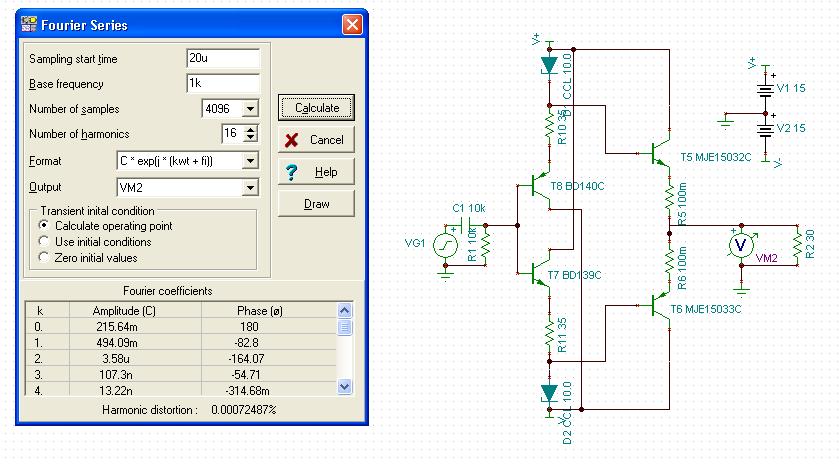Click the harmonic distortion value 0.00072487%

[243, 410]
